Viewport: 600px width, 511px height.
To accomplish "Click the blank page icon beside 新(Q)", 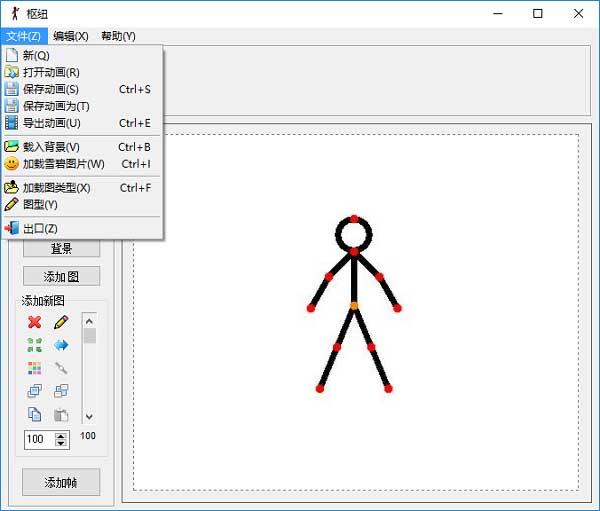I will [x=12, y=55].
